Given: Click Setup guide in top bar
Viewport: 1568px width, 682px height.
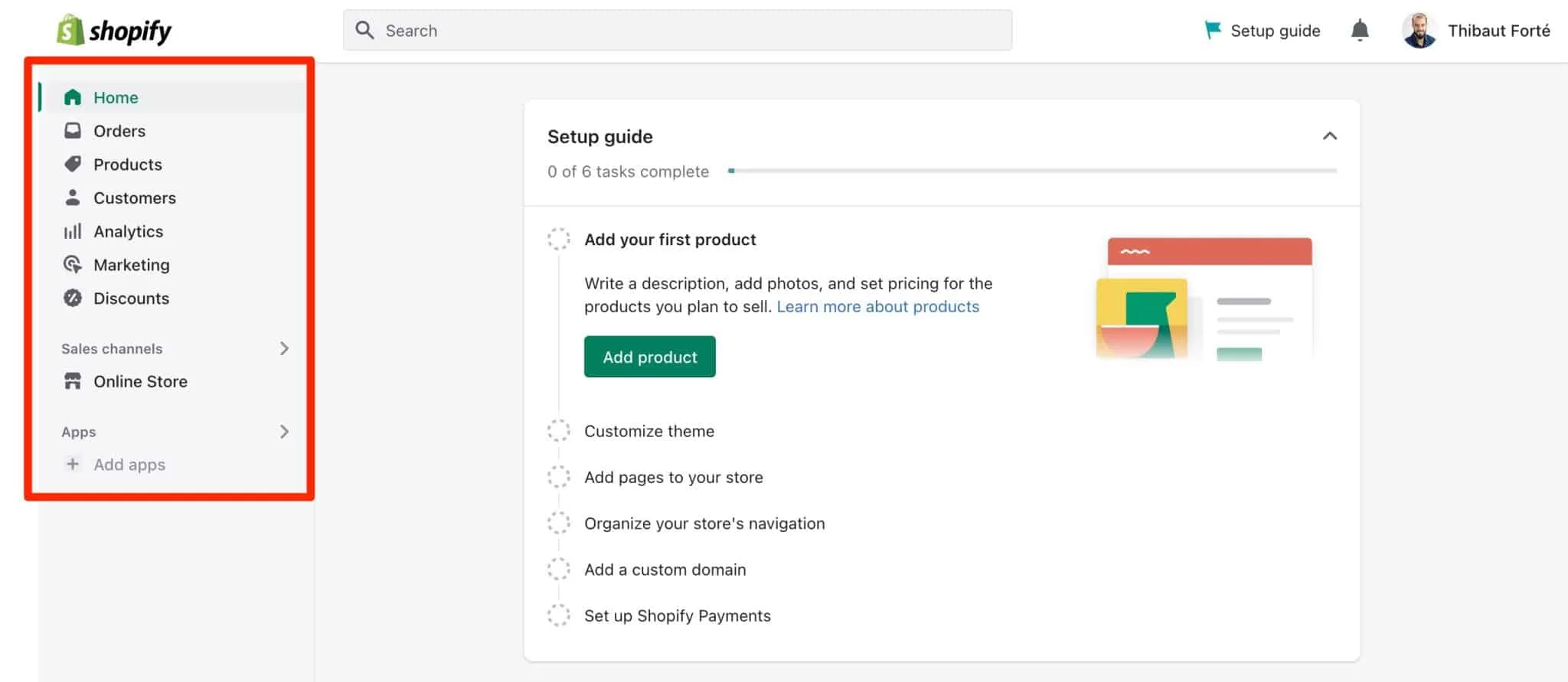Looking at the screenshot, I should [1275, 31].
